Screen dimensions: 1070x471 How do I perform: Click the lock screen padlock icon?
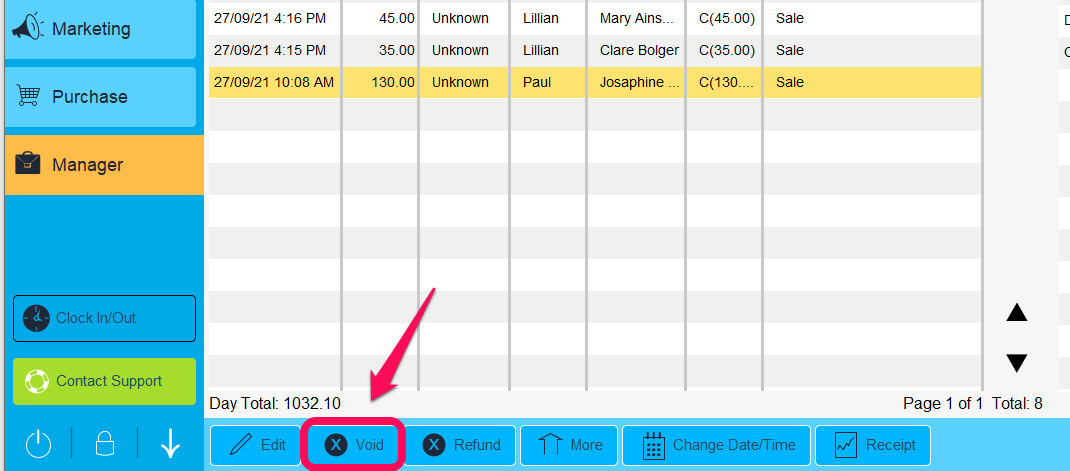[104, 444]
